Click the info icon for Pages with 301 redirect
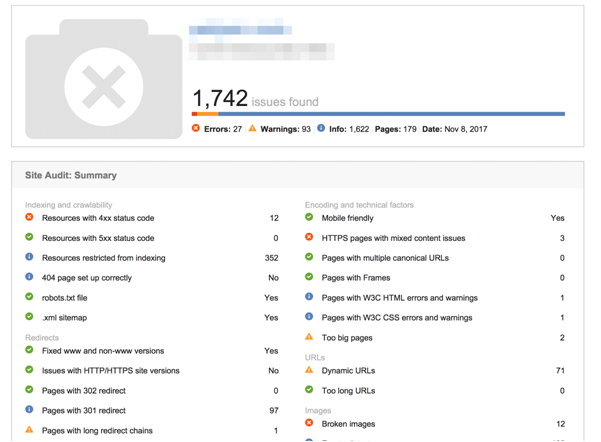 pos(29,410)
